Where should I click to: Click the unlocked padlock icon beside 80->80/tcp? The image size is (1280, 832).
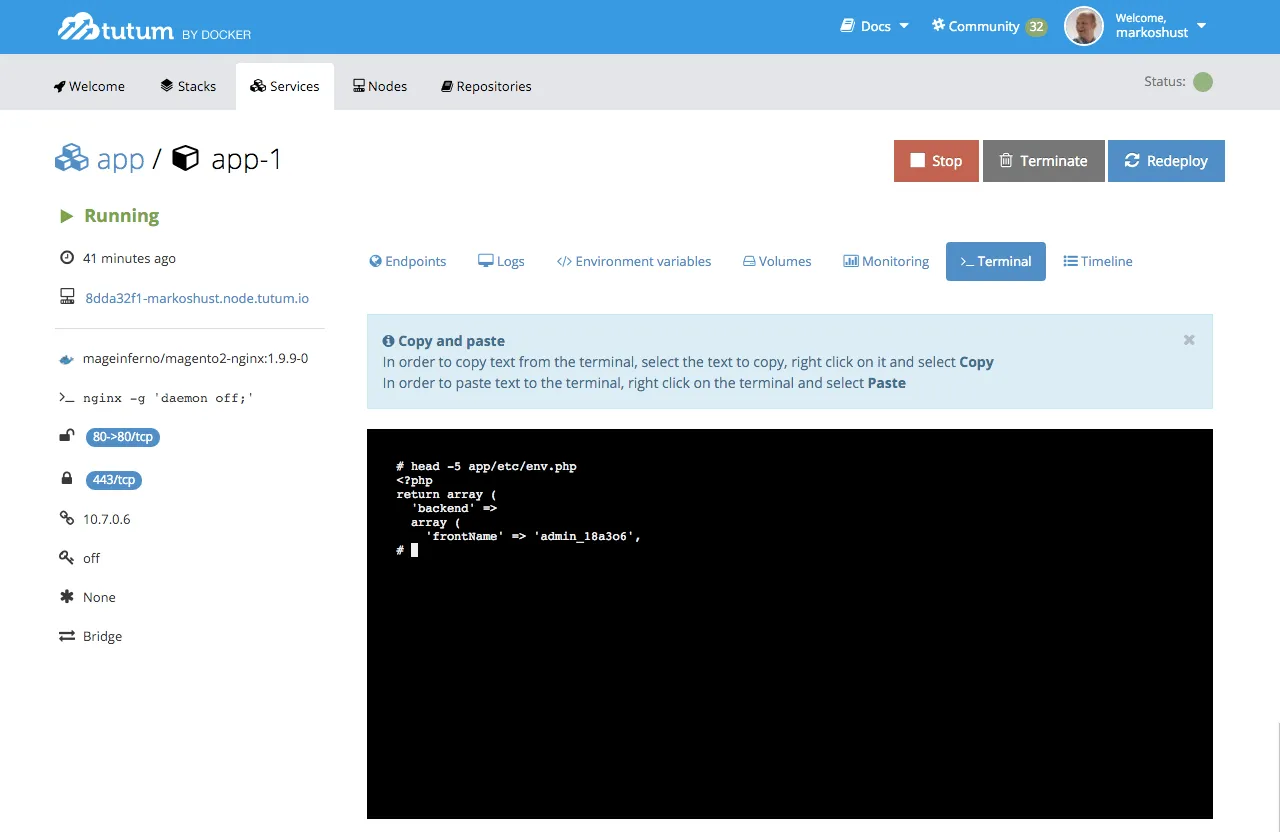coord(67,436)
